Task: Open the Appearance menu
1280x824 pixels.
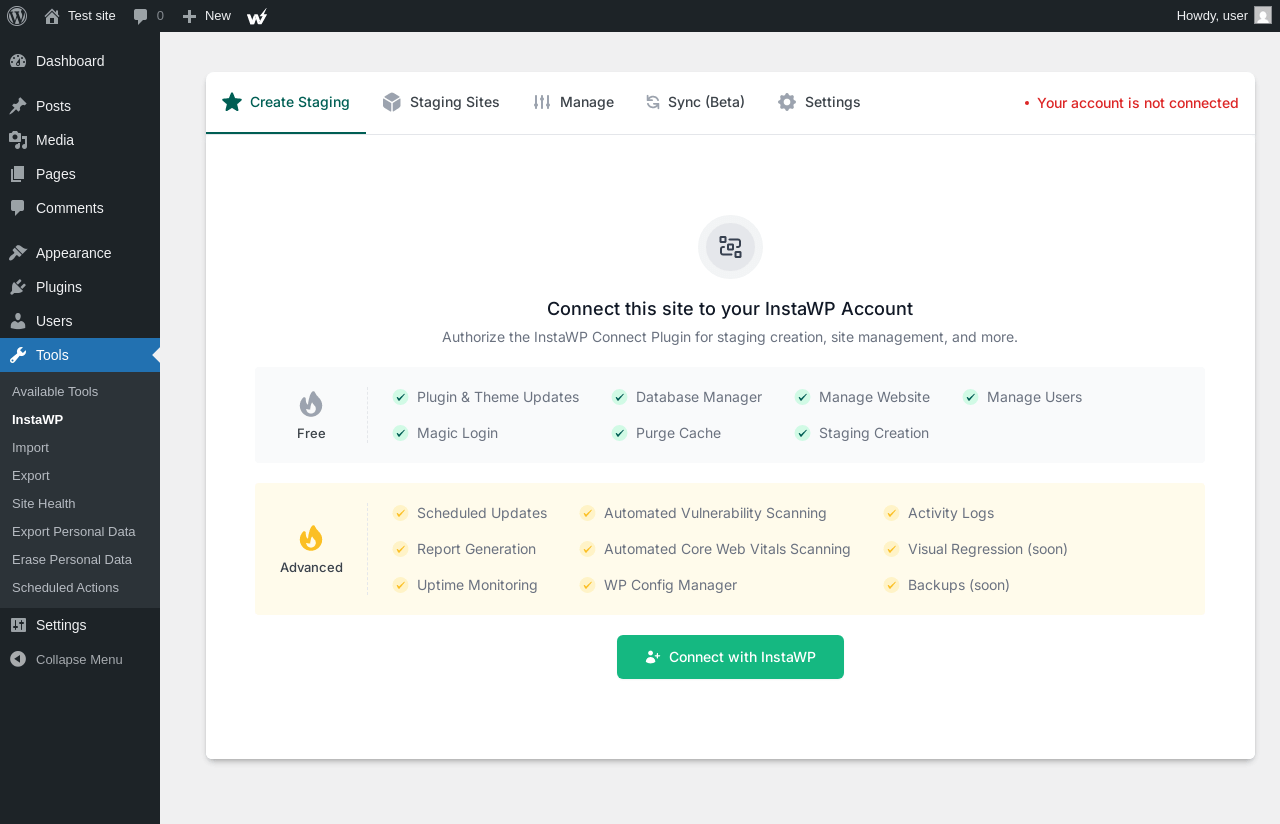Action: pos(80,253)
